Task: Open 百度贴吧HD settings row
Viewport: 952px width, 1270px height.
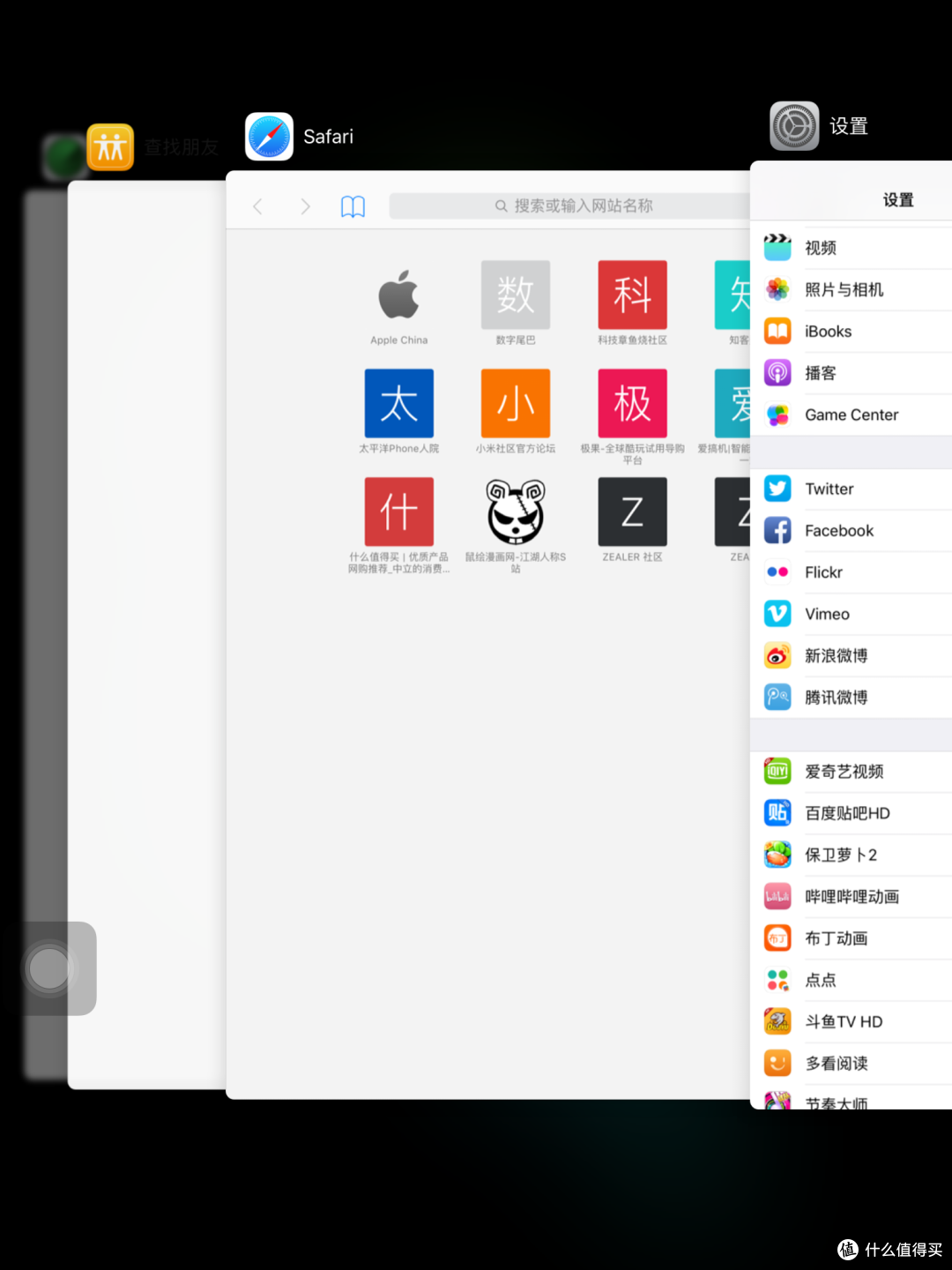Action: [x=852, y=813]
